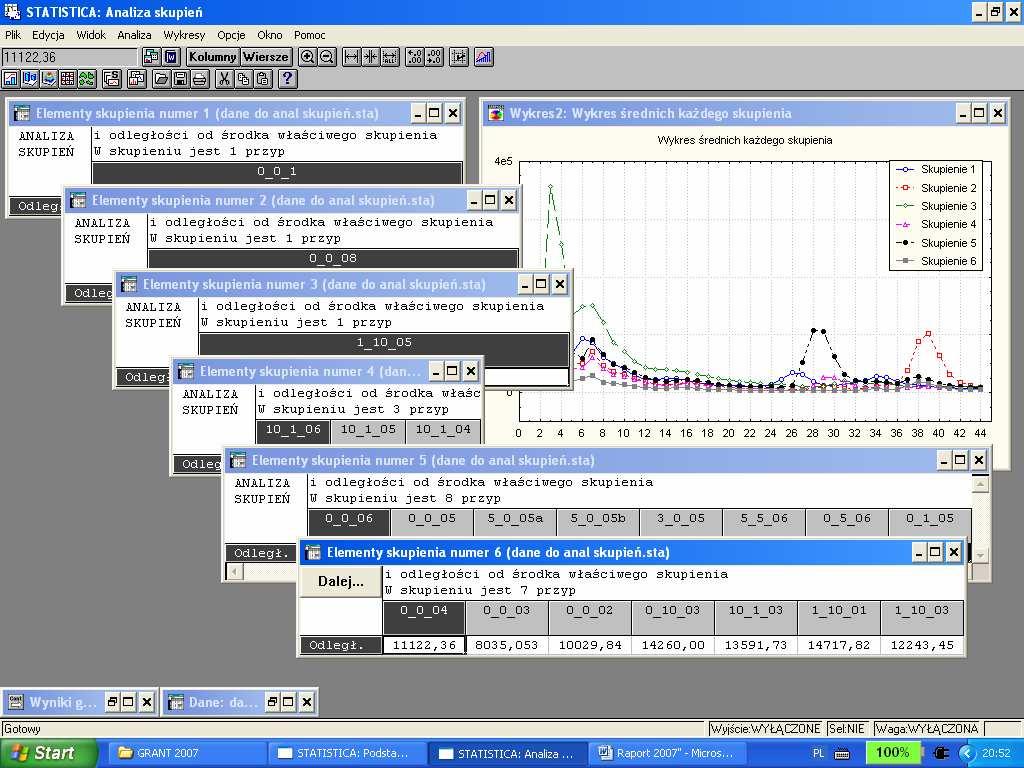Select header 0_0_08 in cluster 2 window

tap(333, 259)
